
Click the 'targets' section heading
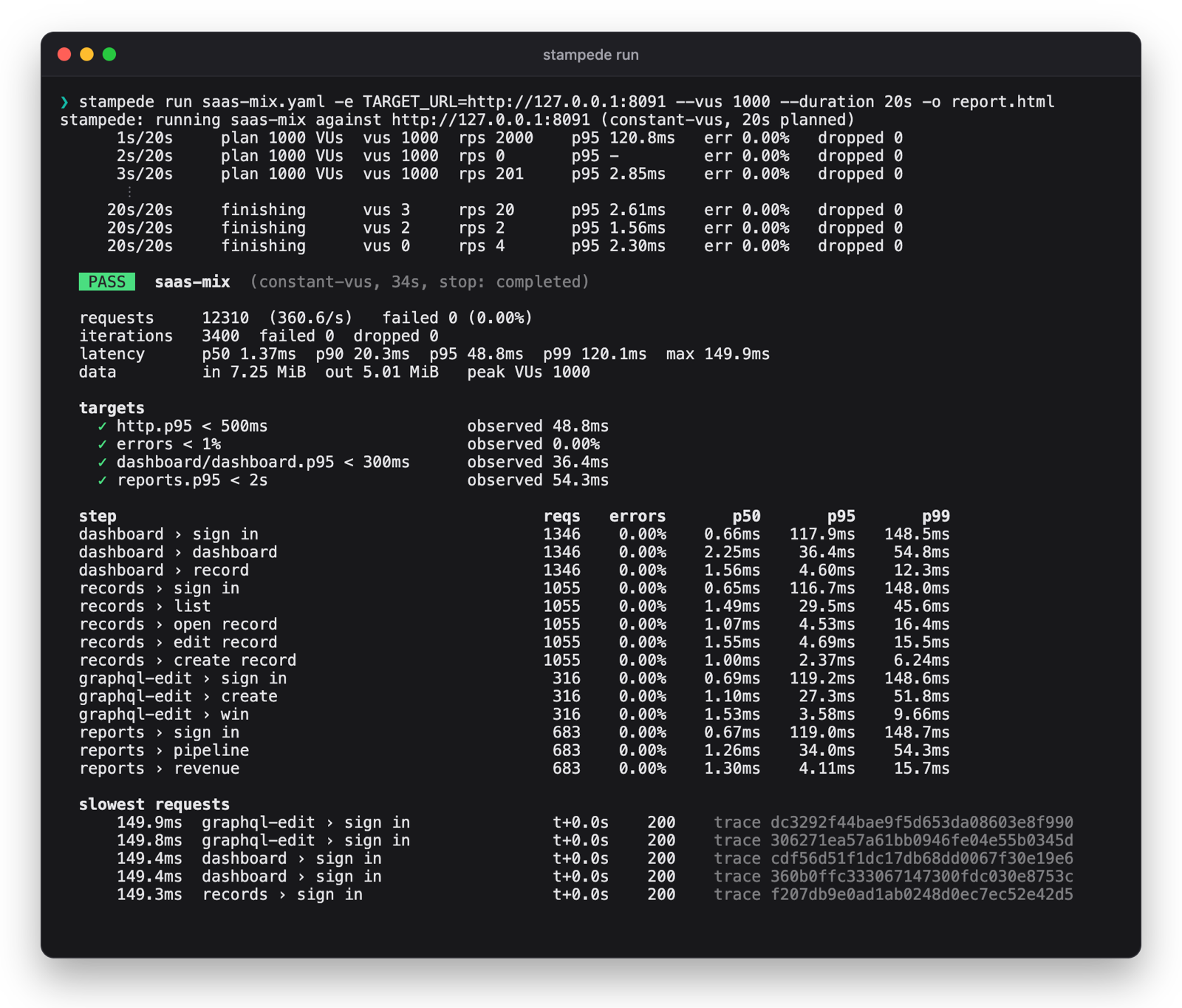[112, 408]
